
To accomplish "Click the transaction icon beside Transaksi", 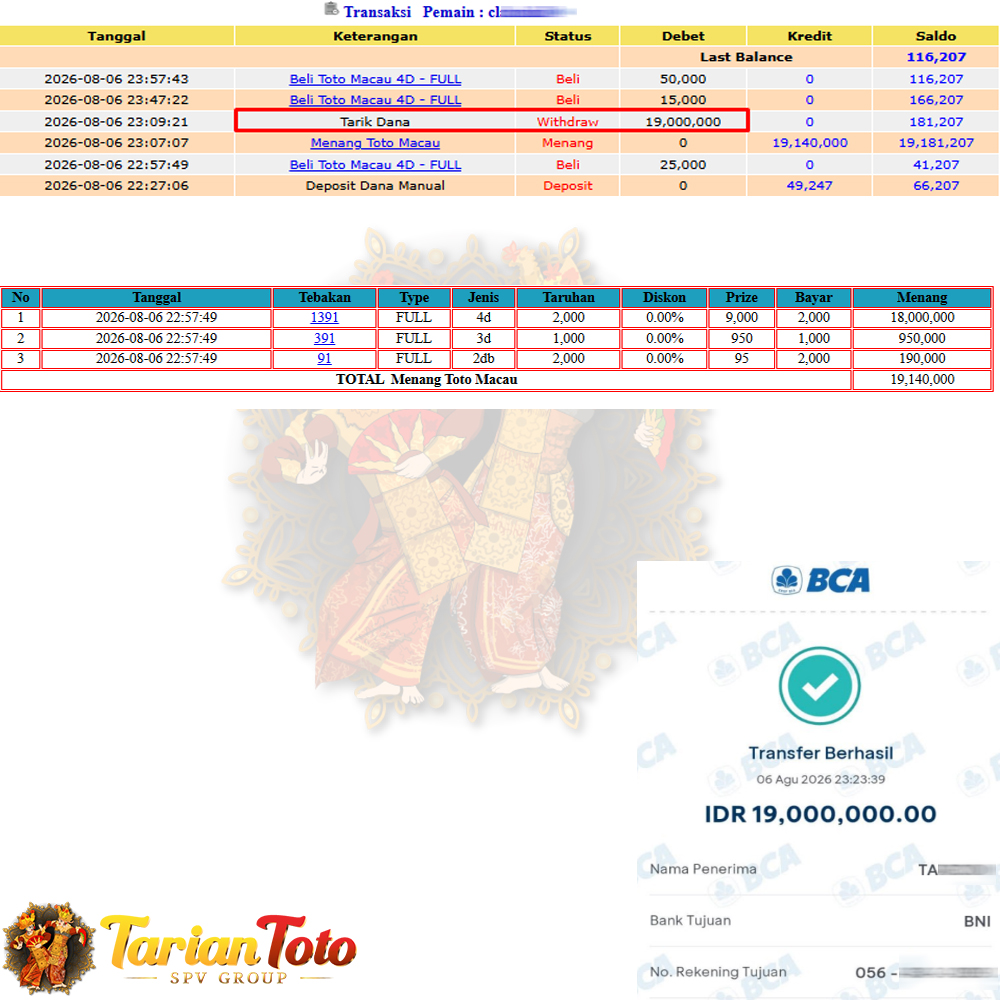I will click(331, 9).
